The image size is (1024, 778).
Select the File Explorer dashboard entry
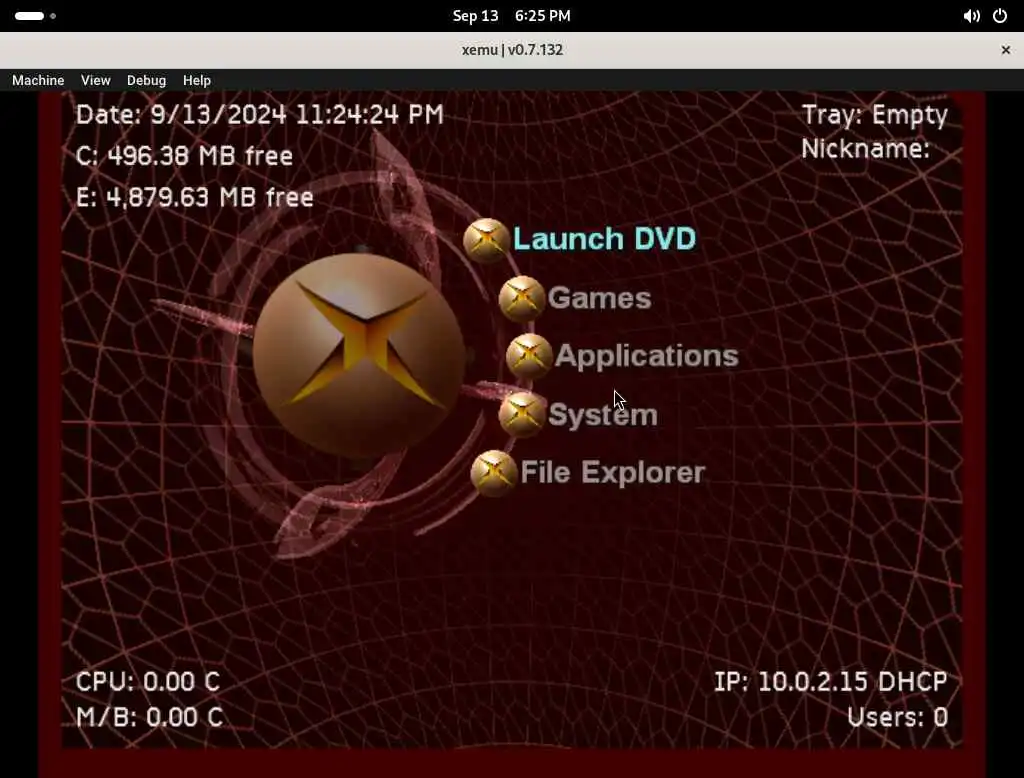pos(613,472)
